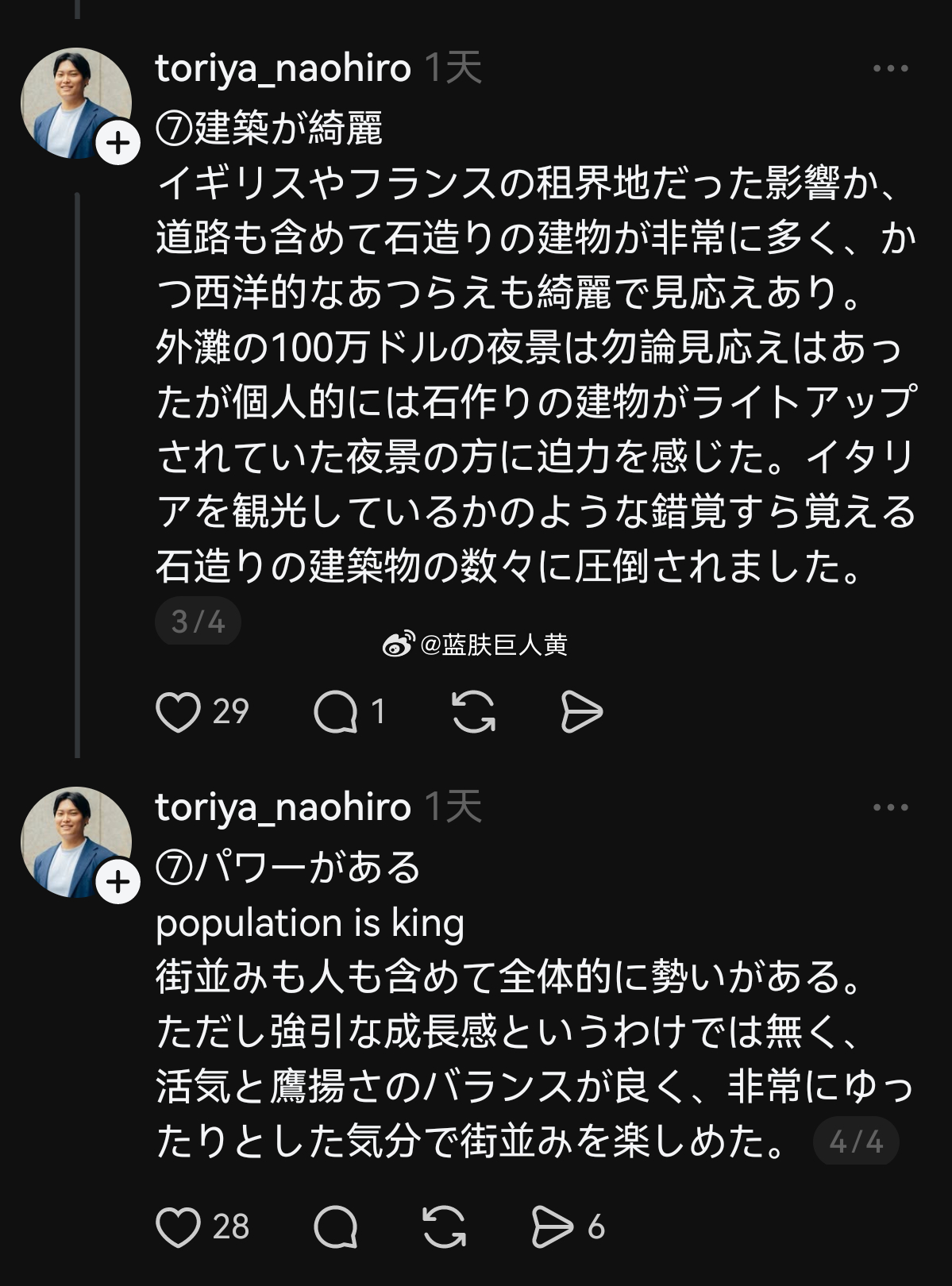Screen dimensions: 952x1286
Task: Share the second post with 6 shares
Action: [x=553, y=1227]
